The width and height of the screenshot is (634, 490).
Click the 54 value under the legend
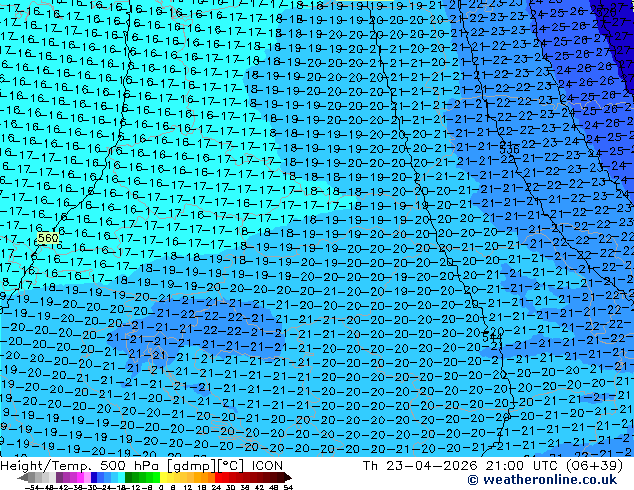pos(288,487)
